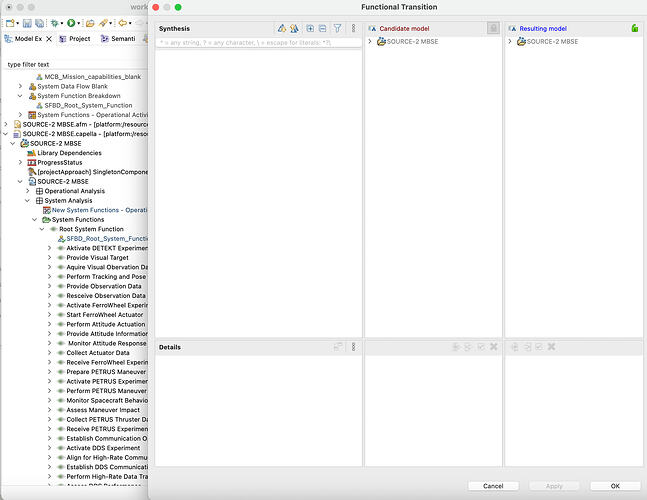Click the OK button
The height and width of the screenshot is (500, 647).
pyautogui.click(x=615, y=486)
